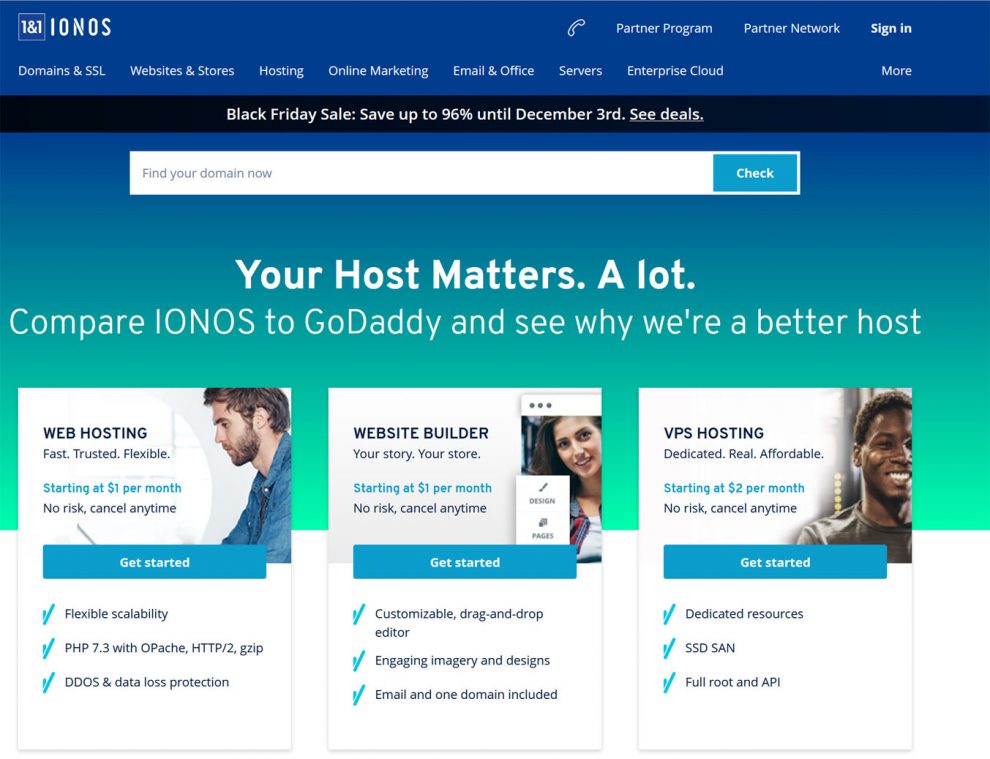This screenshot has height=759, width=990.
Task: Expand the More navigation menu
Action: pyautogui.click(x=896, y=71)
